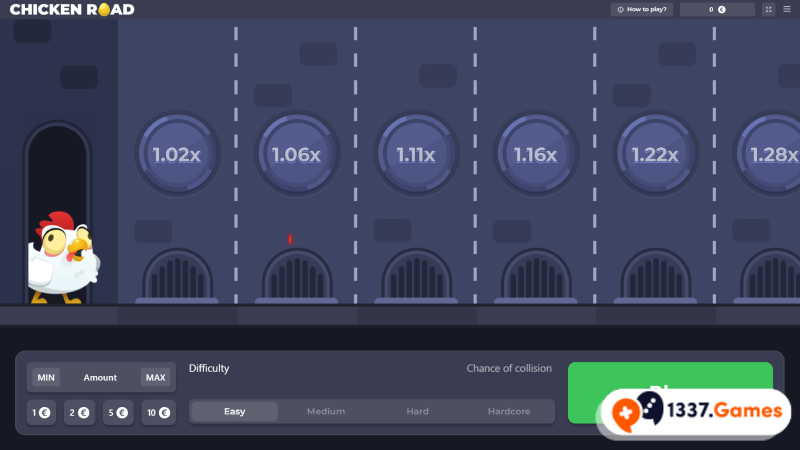800x450 pixels.
Task: Toggle fullscreen mode icon
Action: [768, 9]
